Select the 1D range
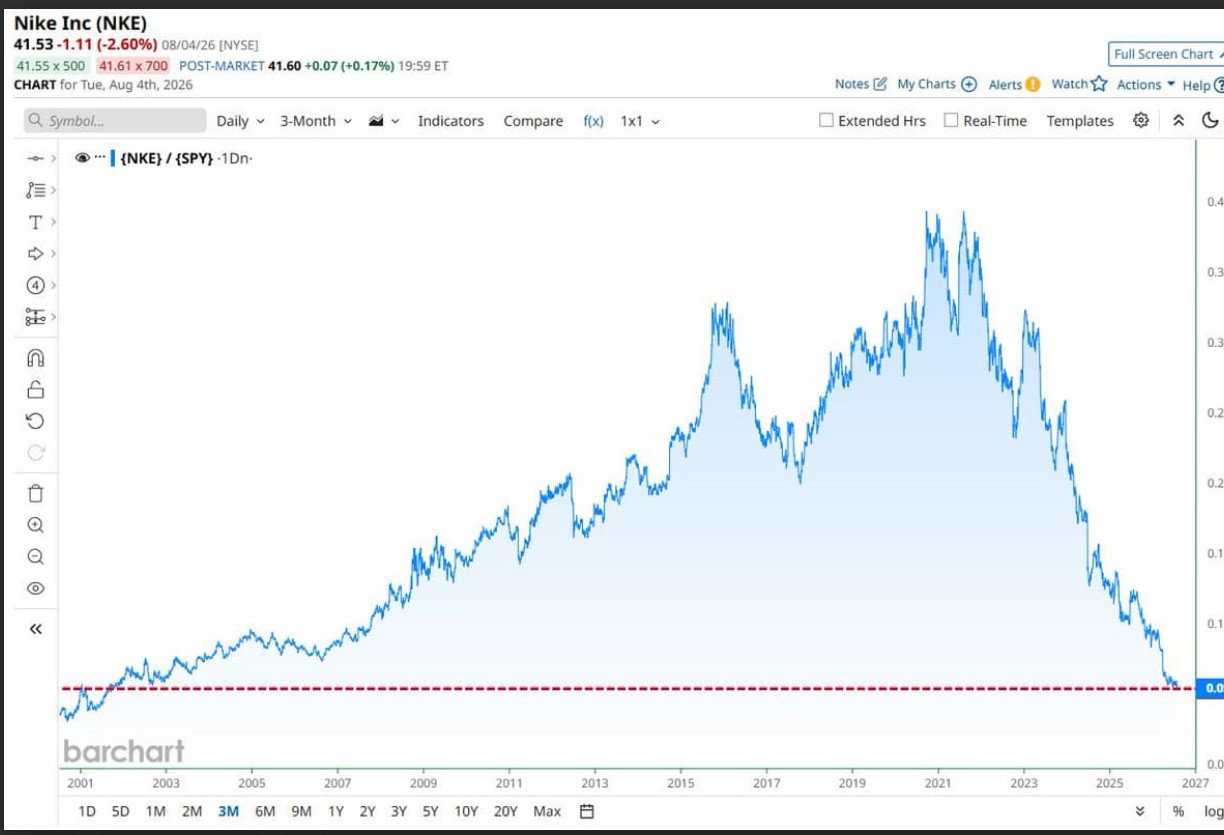 coord(87,811)
